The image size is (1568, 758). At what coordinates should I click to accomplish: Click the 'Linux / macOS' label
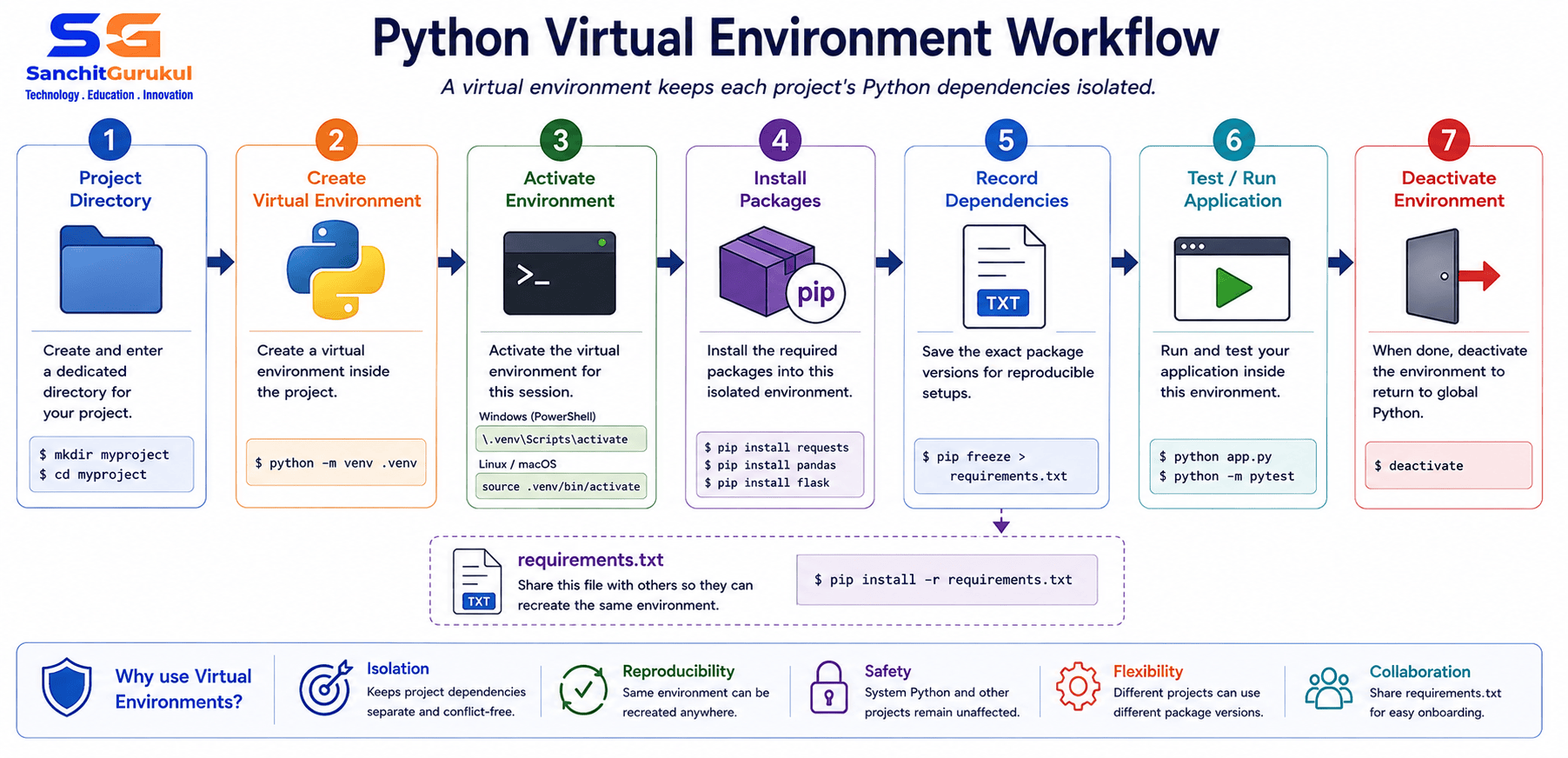[517, 464]
